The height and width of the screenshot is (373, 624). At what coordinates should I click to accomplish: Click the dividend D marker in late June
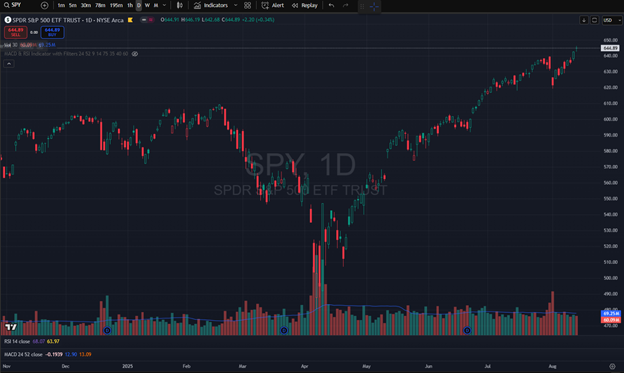click(467, 330)
